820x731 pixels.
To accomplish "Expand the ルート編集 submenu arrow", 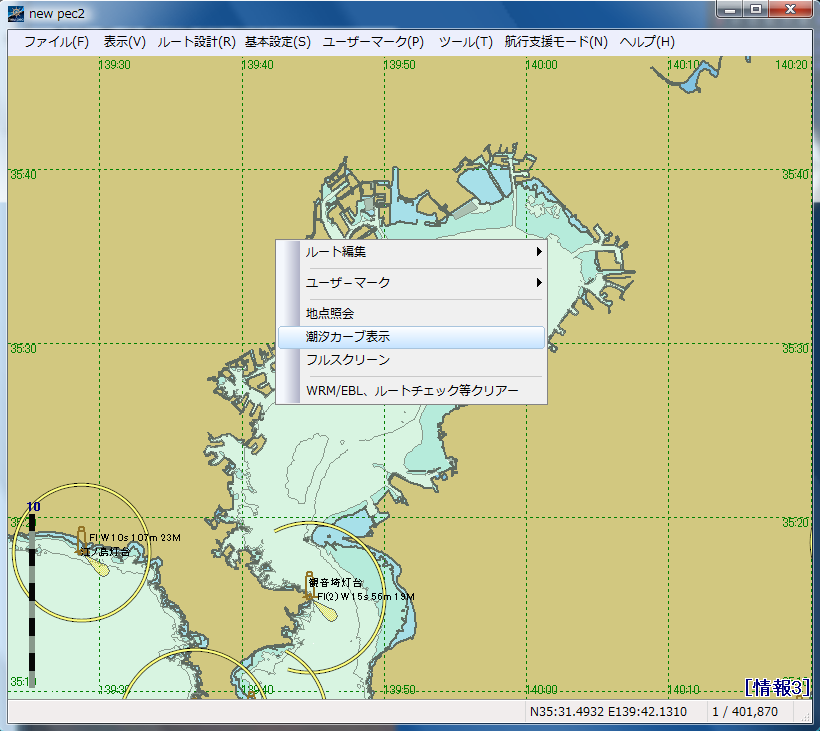I will click(x=539, y=252).
